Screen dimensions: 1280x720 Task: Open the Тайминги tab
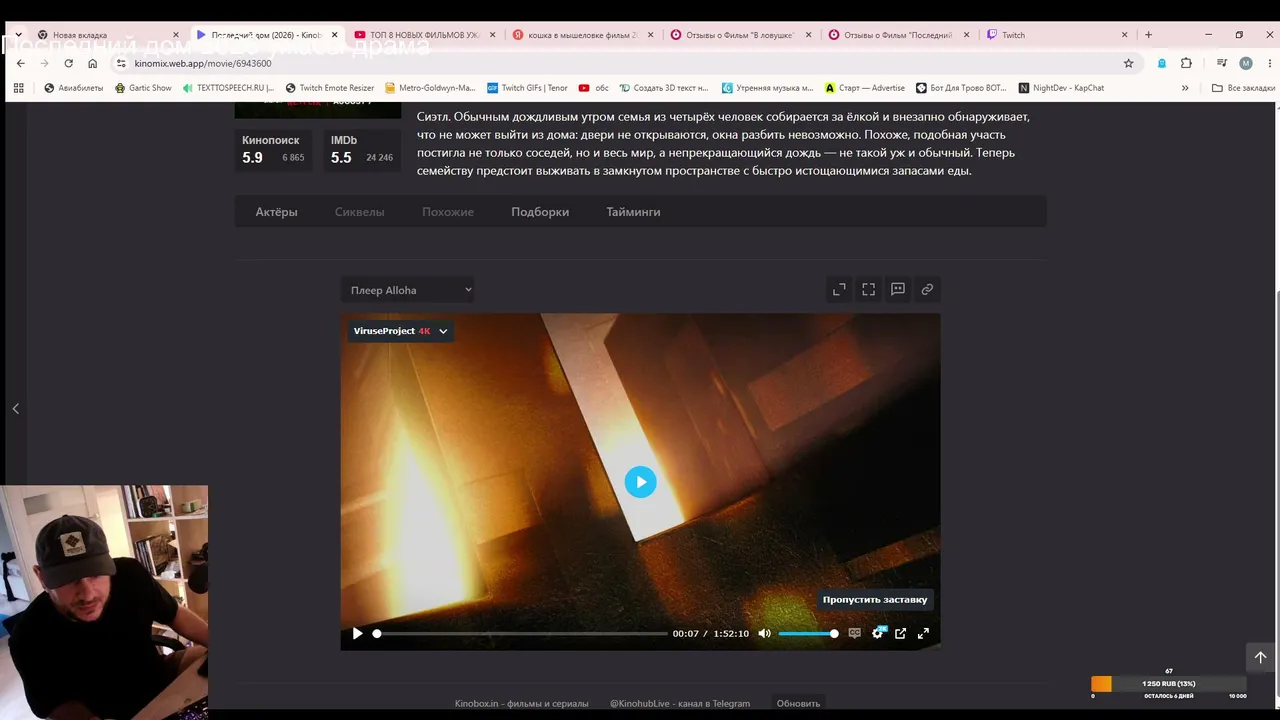point(633,212)
